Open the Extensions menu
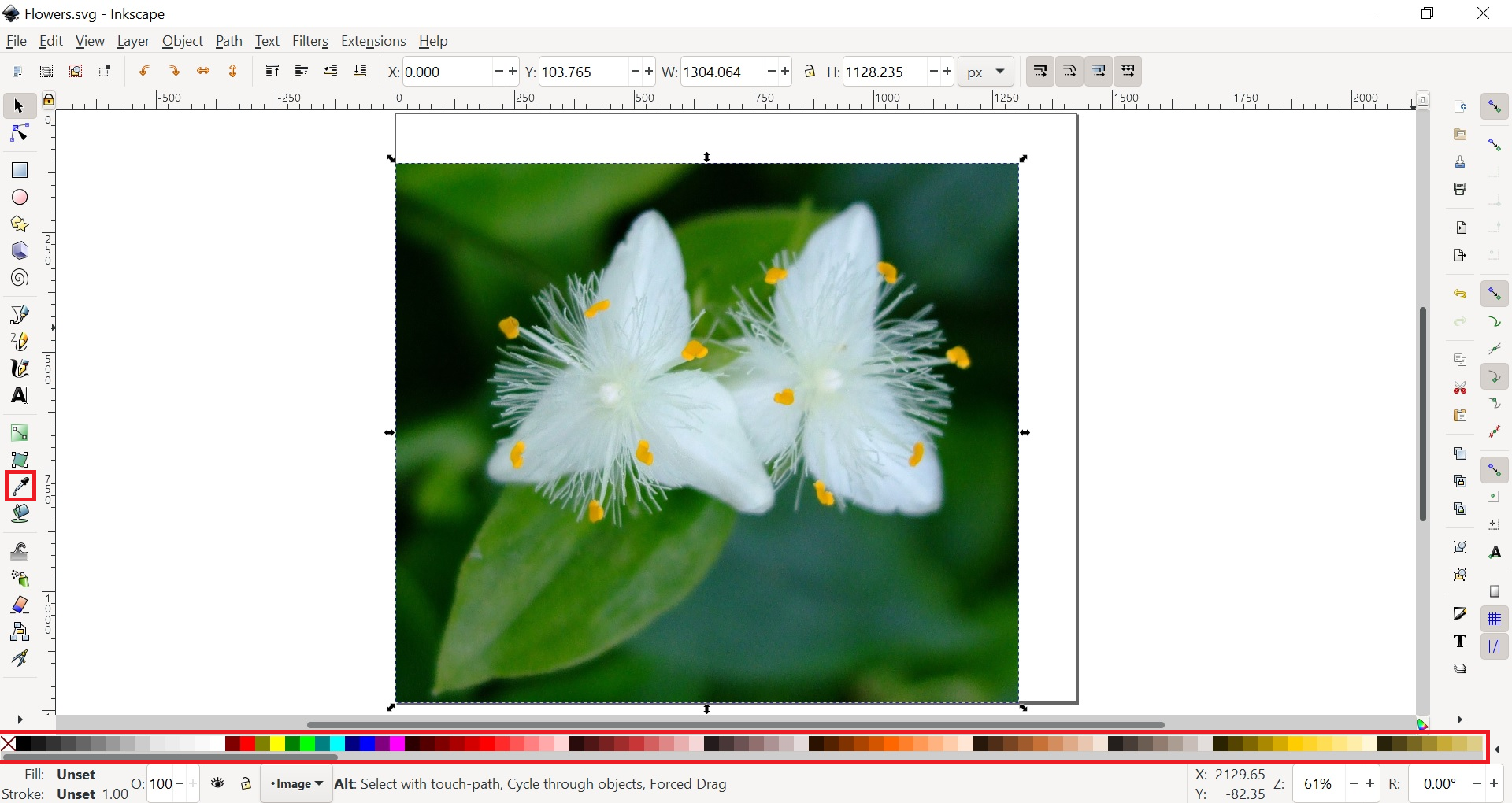The image size is (1512, 803). click(x=375, y=41)
